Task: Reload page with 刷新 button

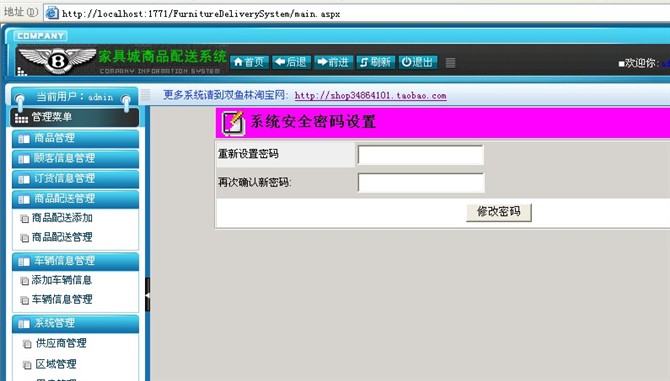Action: pos(376,62)
